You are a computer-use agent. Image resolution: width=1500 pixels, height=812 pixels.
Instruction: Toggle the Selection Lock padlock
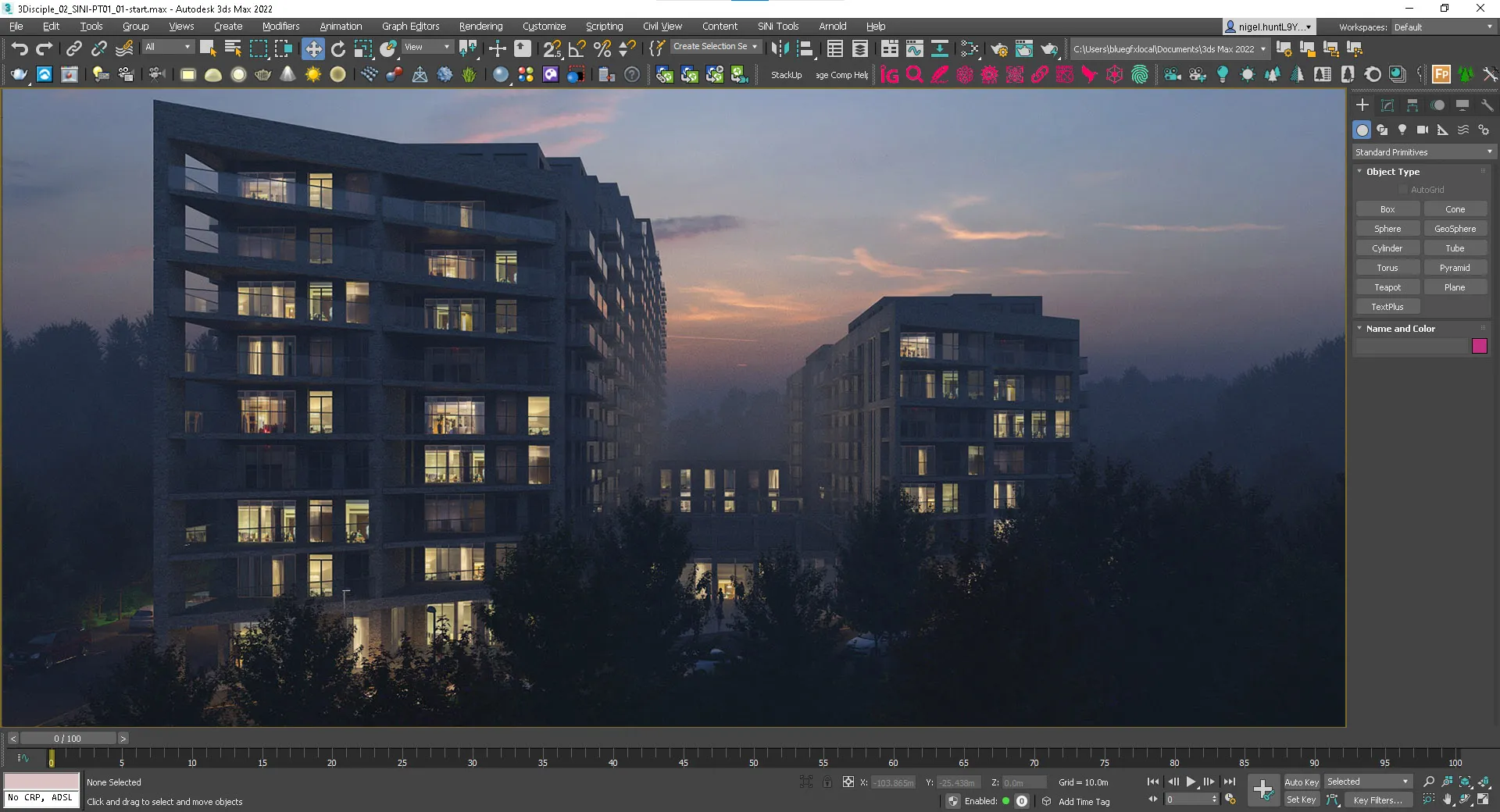pos(827,782)
